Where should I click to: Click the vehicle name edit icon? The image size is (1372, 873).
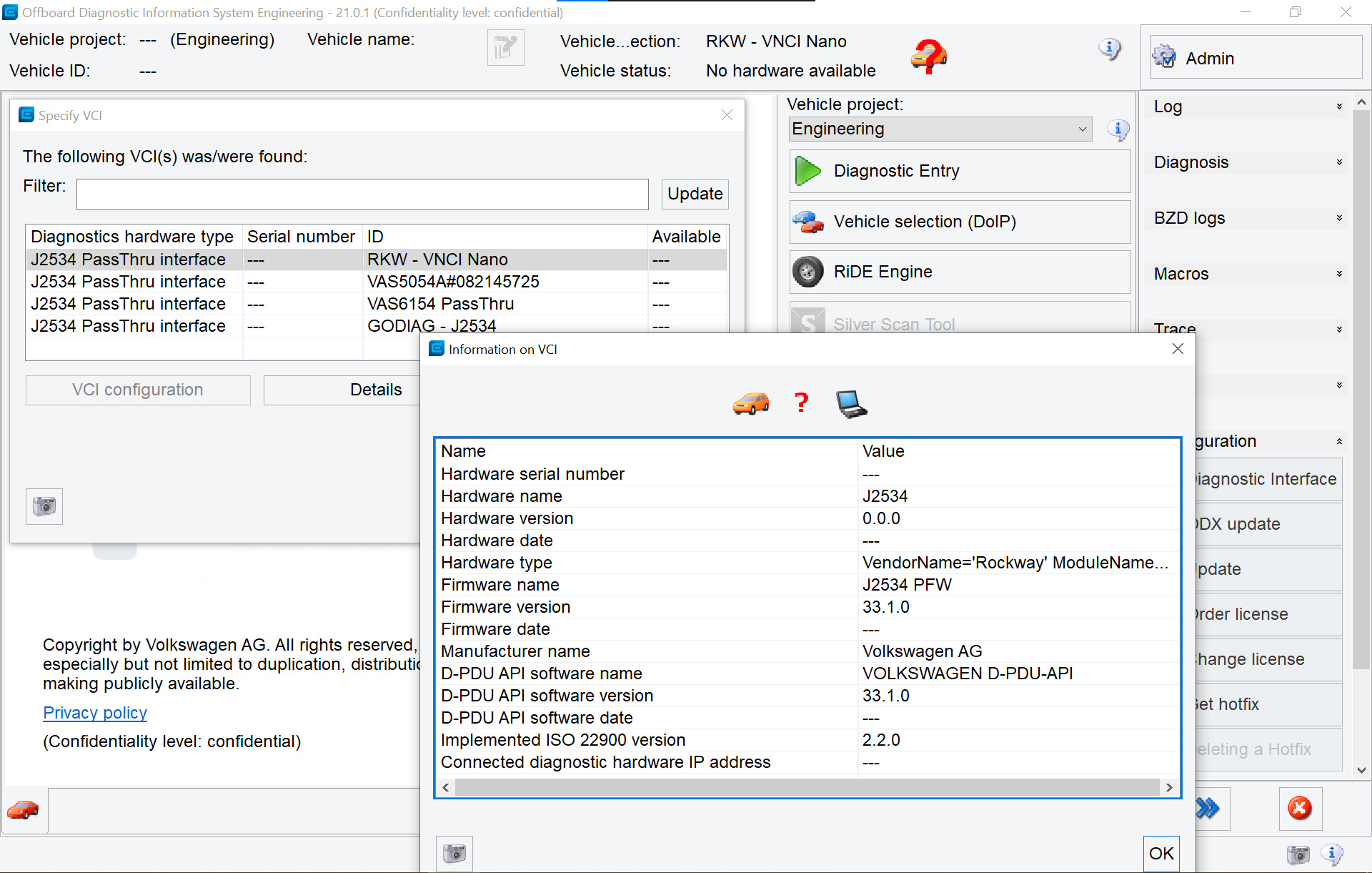pyautogui.click(x=505, y=48)
